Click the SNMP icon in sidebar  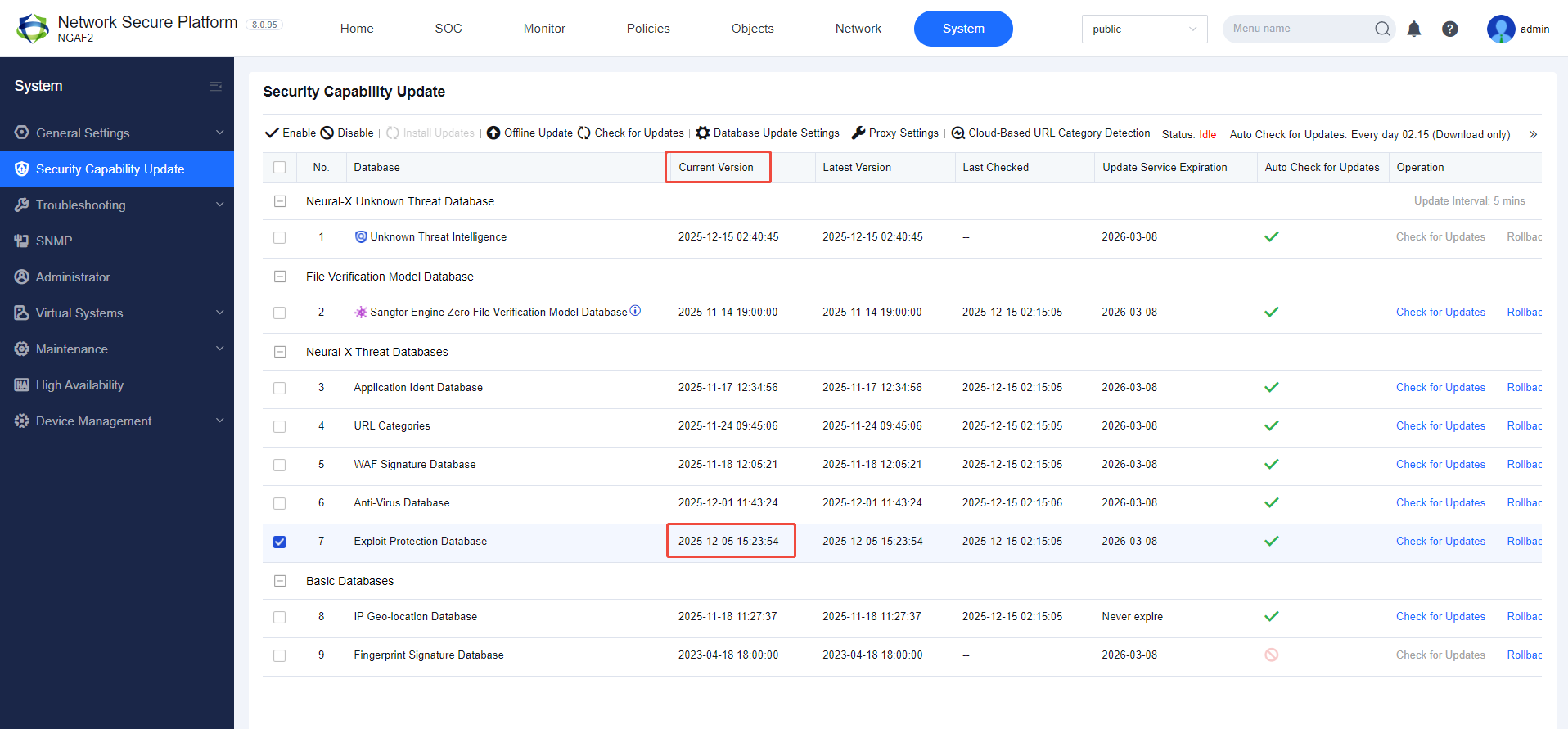click(x=22, y=241)
